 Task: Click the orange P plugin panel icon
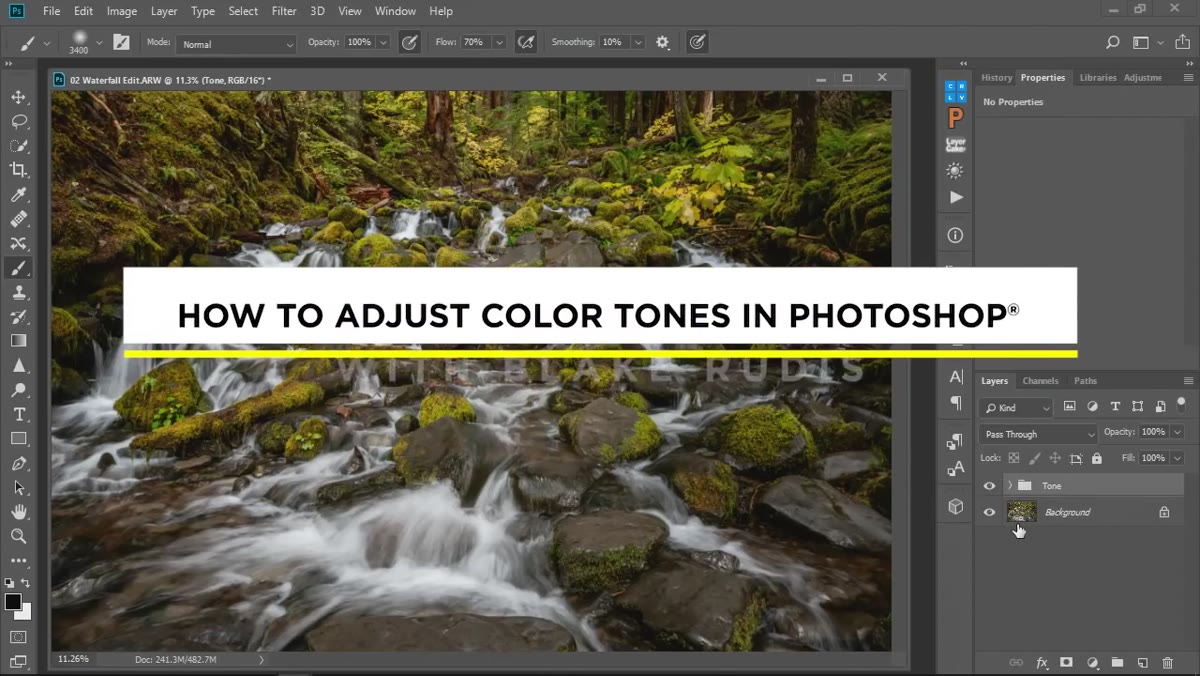point(956,118)
